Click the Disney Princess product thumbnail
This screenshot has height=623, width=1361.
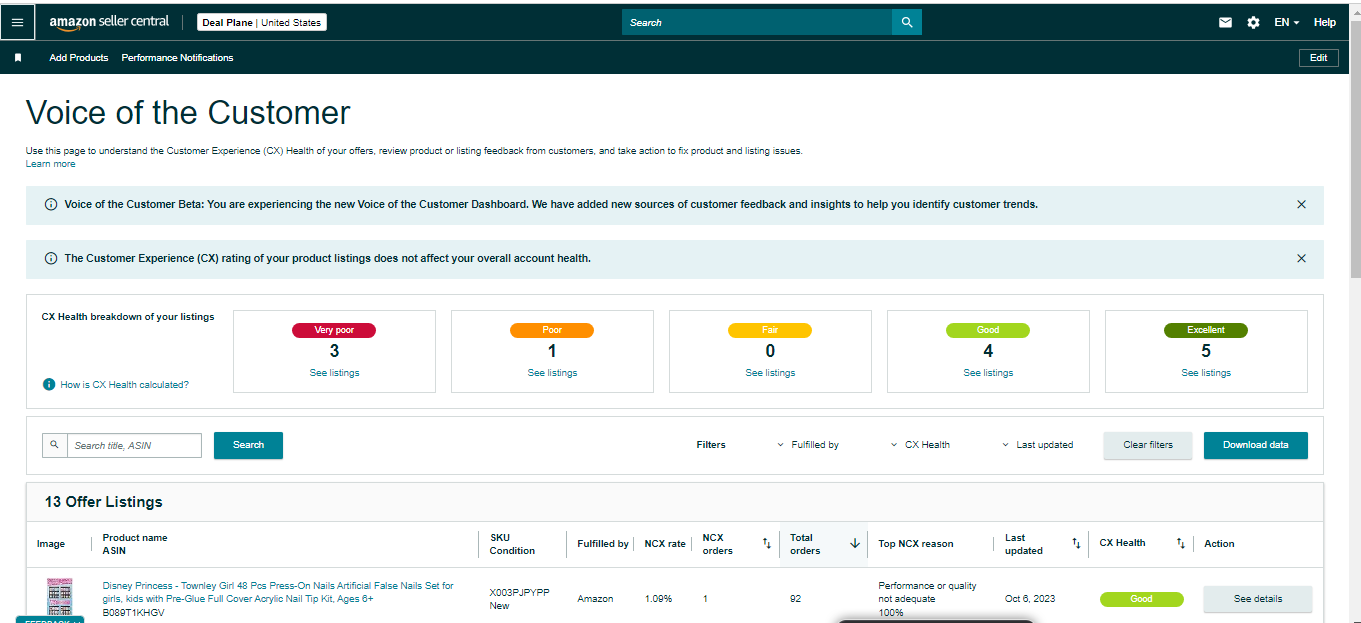[x=60, y=599]
